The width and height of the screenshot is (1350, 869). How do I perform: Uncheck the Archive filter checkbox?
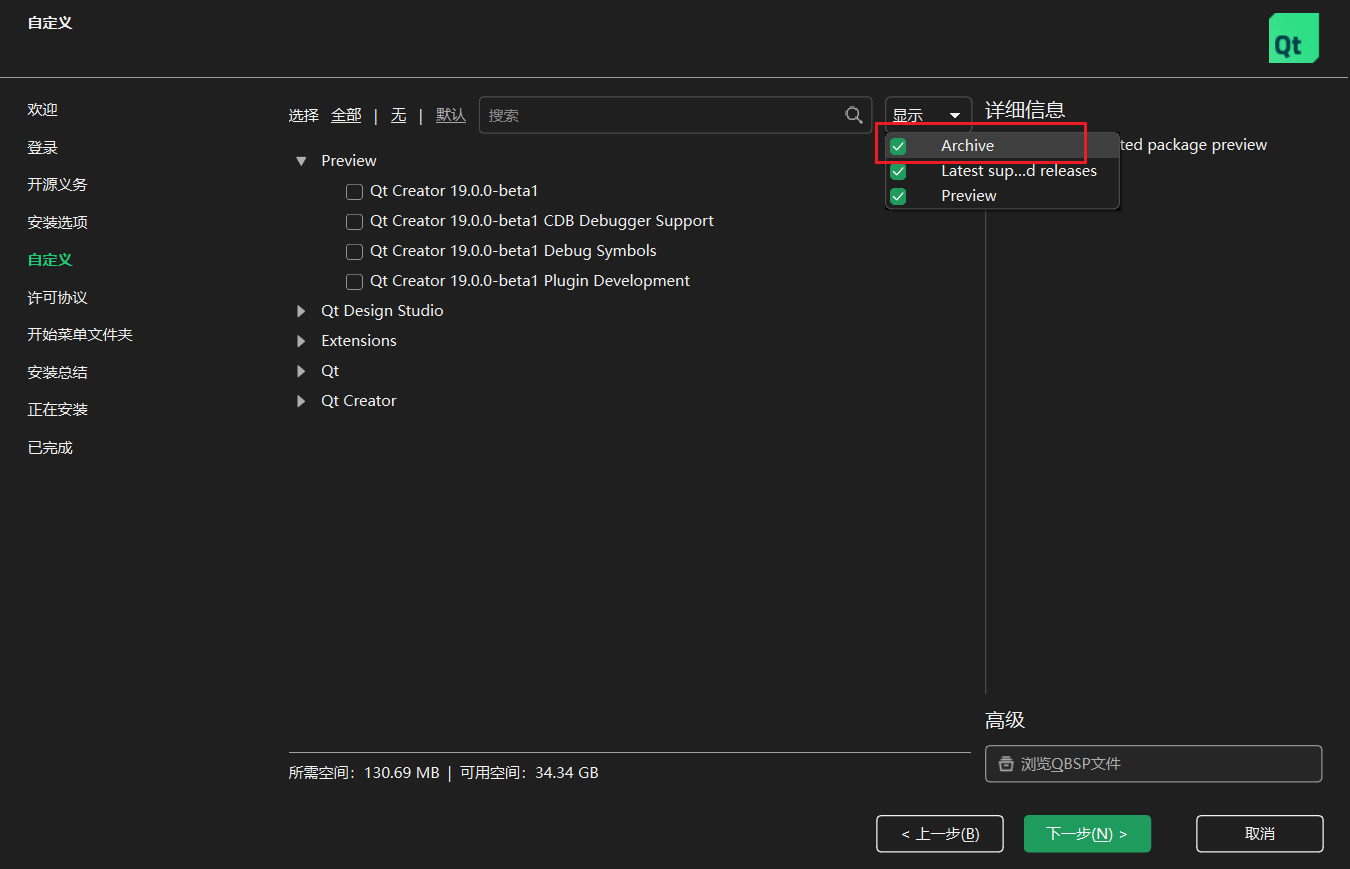(x=898, y=146)
